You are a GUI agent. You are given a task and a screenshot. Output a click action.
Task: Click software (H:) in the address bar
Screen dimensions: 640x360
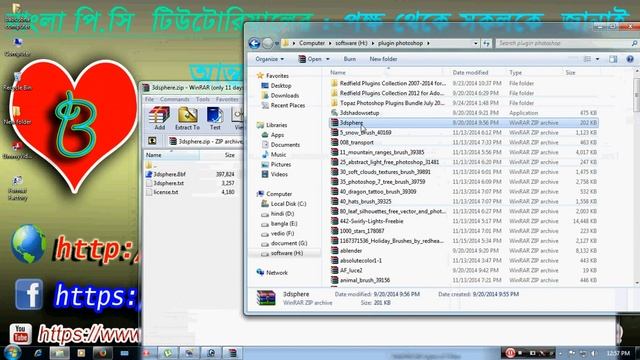click(351, 43)
